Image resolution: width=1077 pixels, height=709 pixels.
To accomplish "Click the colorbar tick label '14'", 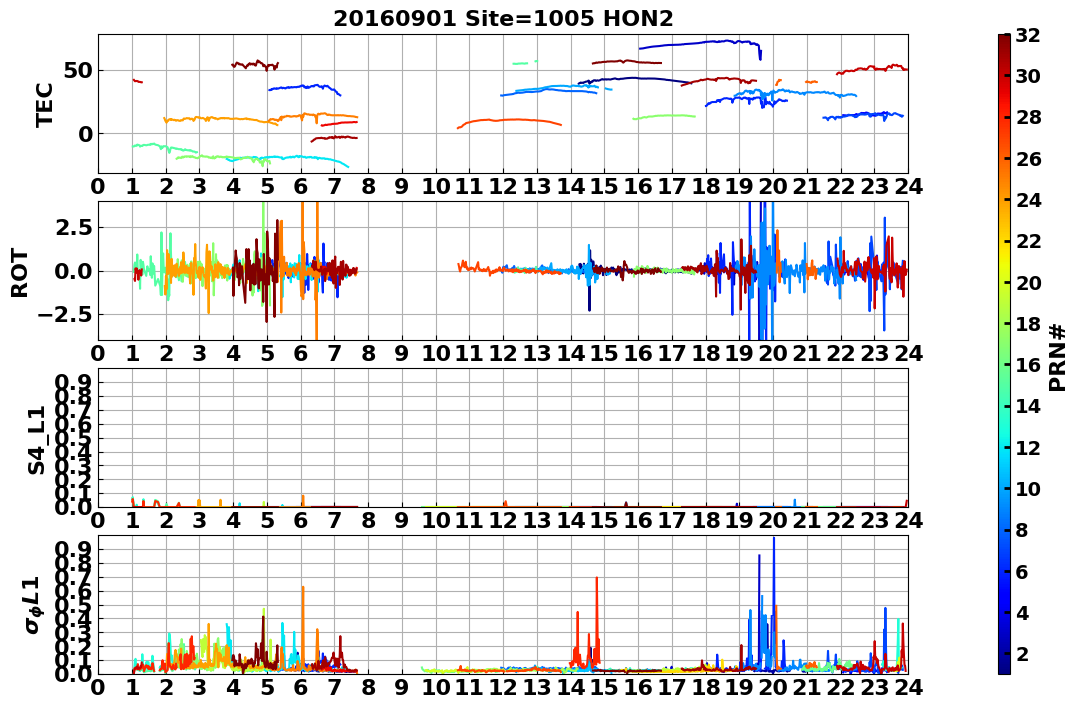I will (x=1027, y=406).
